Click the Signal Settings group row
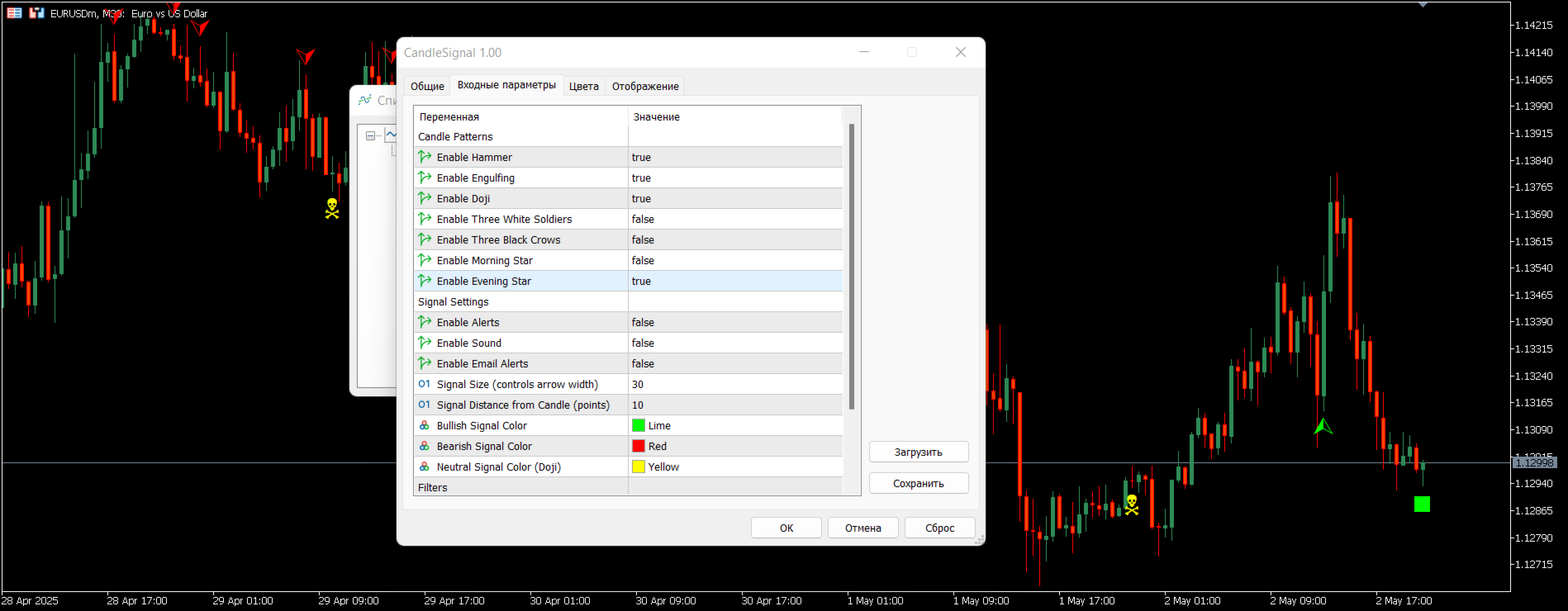1568x611 pixels. [629, 301]
